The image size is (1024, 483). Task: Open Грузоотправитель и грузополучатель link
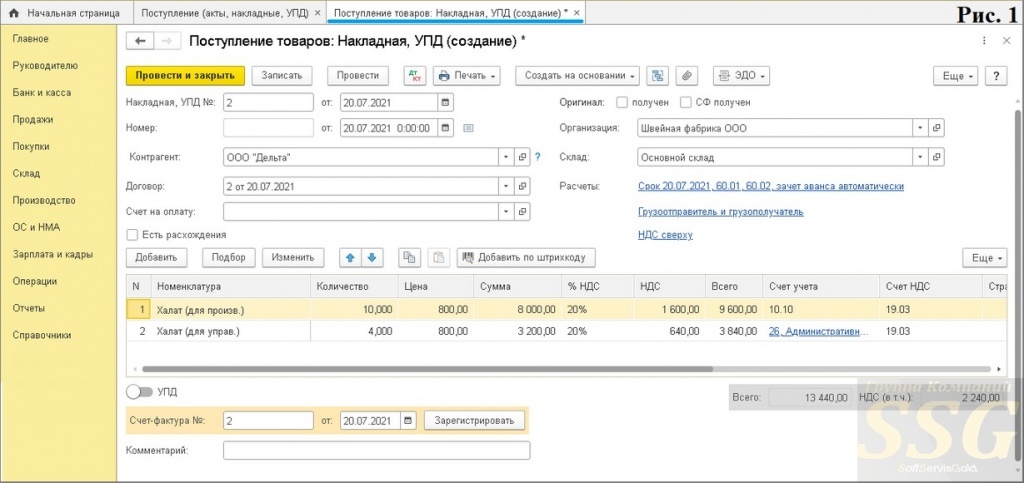[720, 211]
